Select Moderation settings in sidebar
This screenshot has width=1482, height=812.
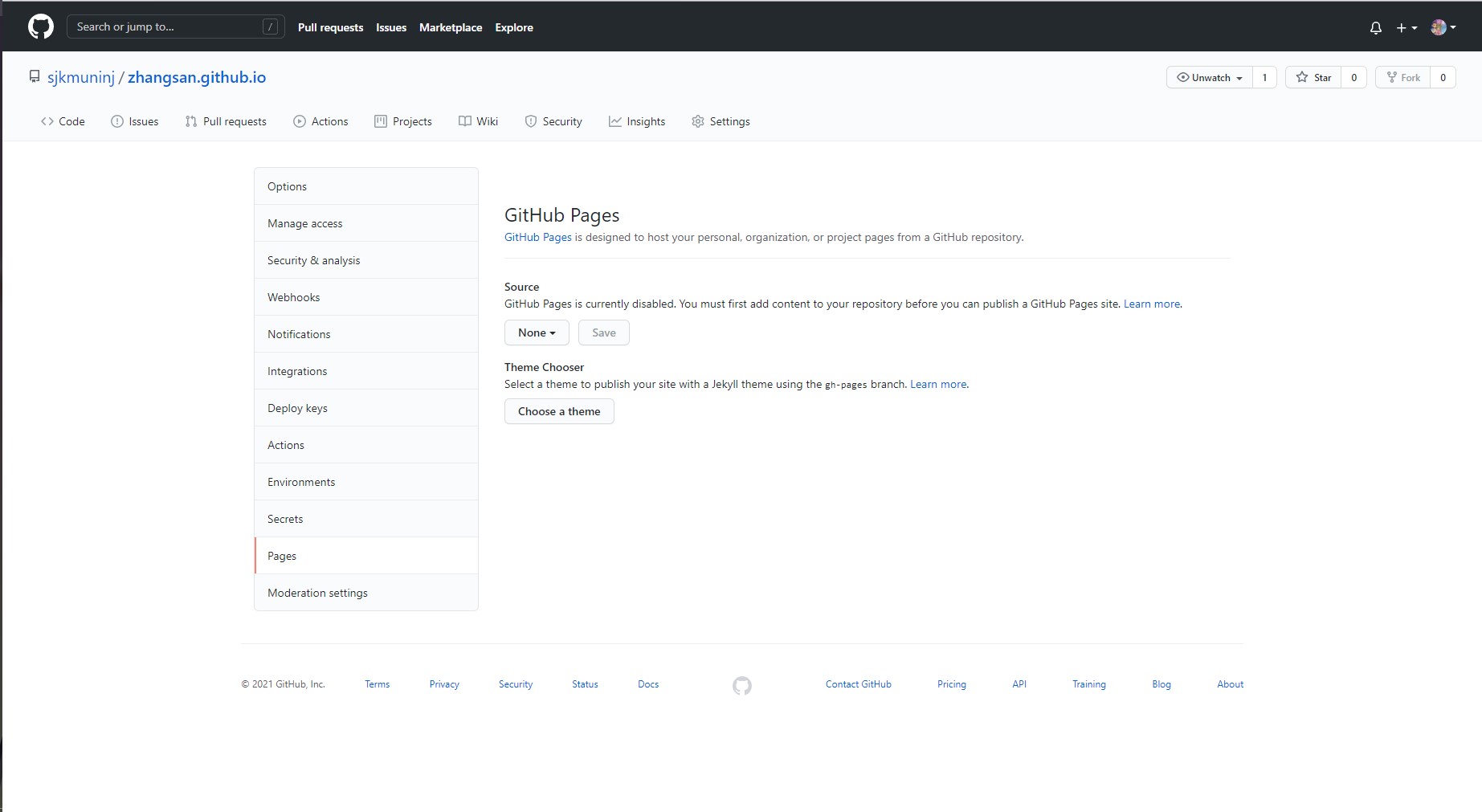pyautogui.click(x=366, y=593)
